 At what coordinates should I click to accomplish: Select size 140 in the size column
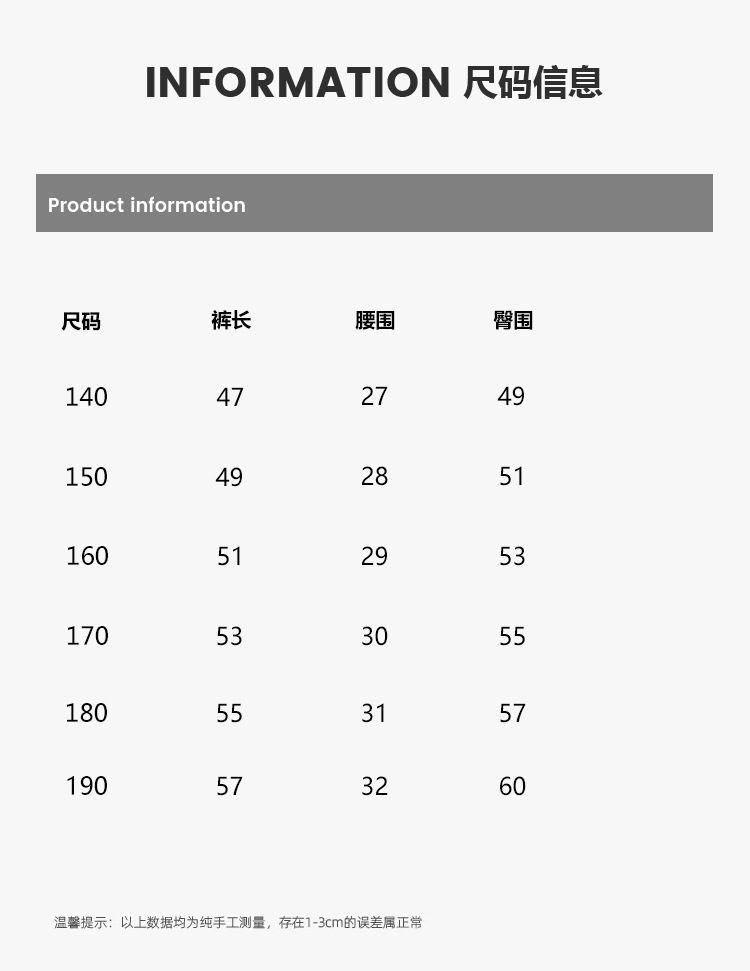(86, 397)
